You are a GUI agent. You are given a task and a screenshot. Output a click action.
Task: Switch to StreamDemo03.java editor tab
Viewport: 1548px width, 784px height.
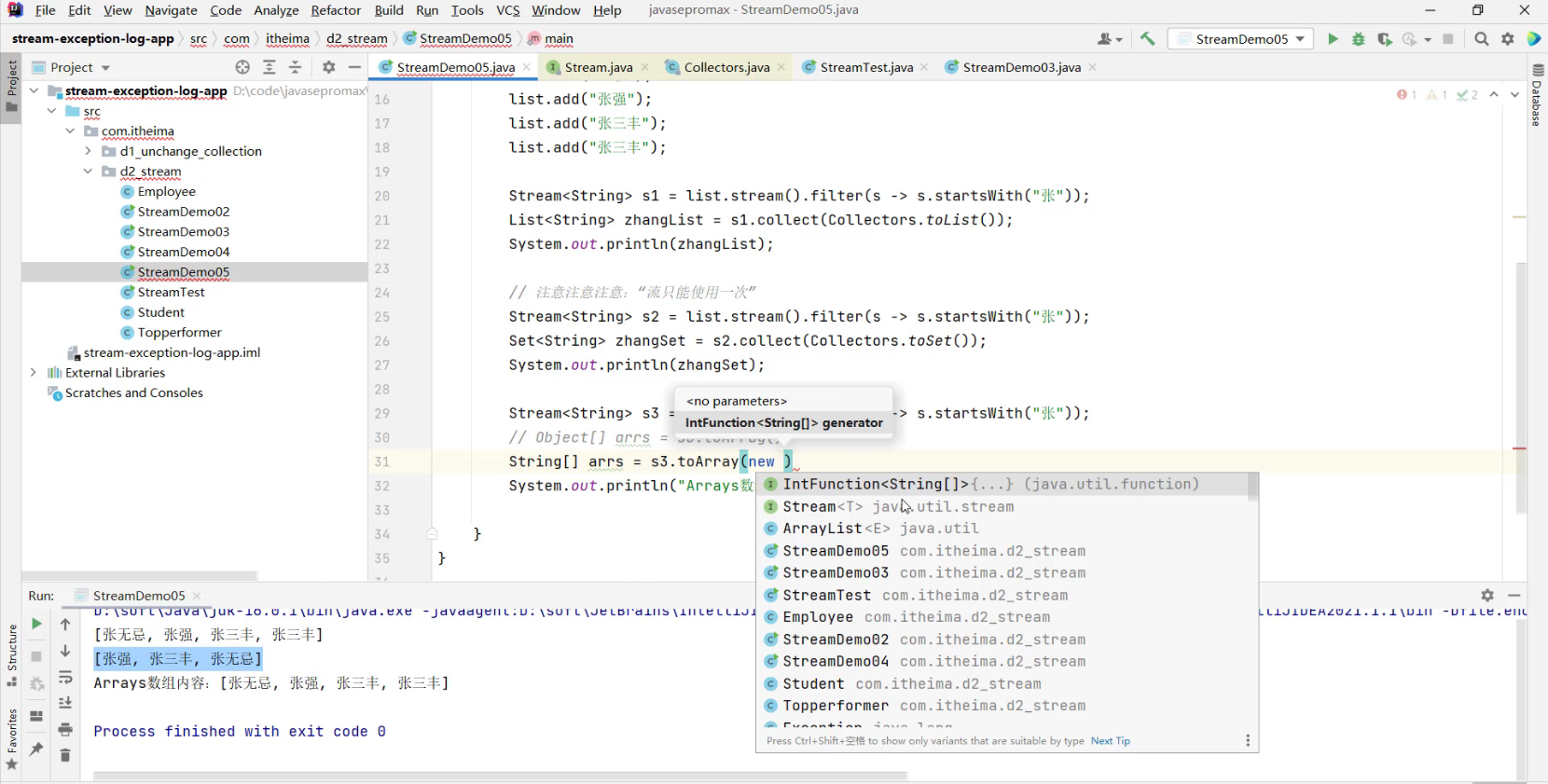point(1021,67)
